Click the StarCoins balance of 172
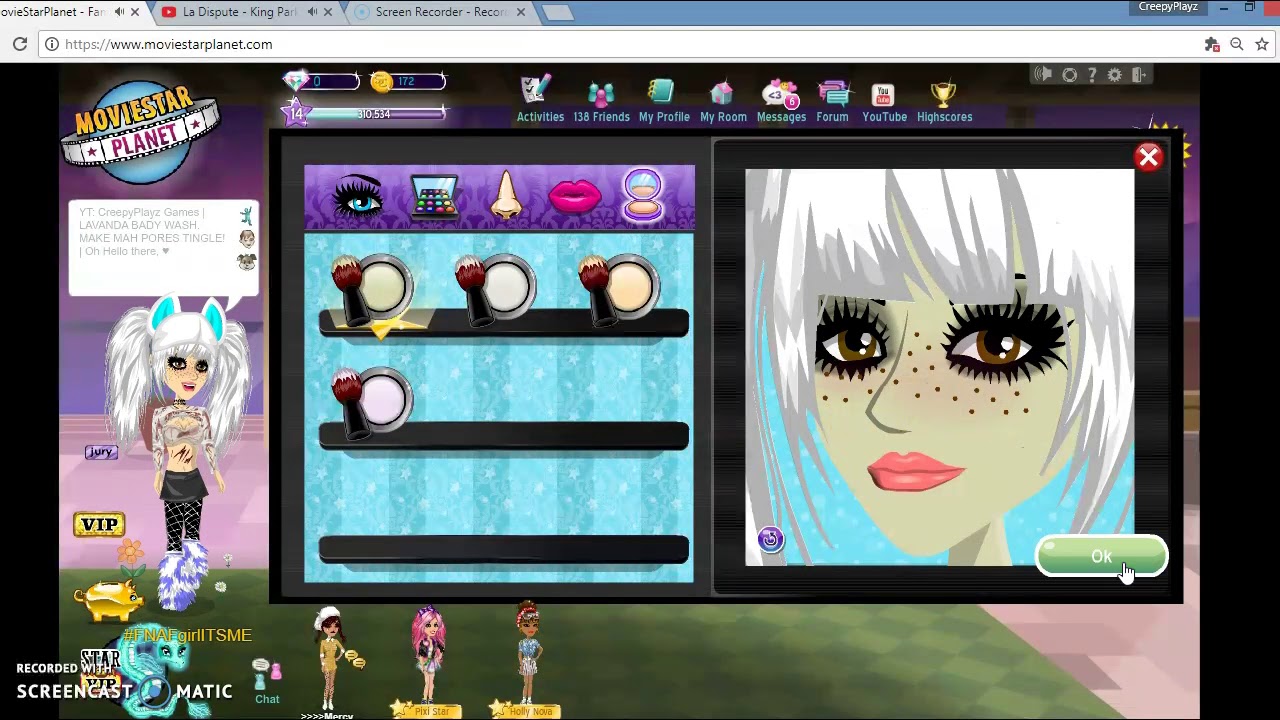The width and height of the screenshot is (1280, 720). pos(407,81)
